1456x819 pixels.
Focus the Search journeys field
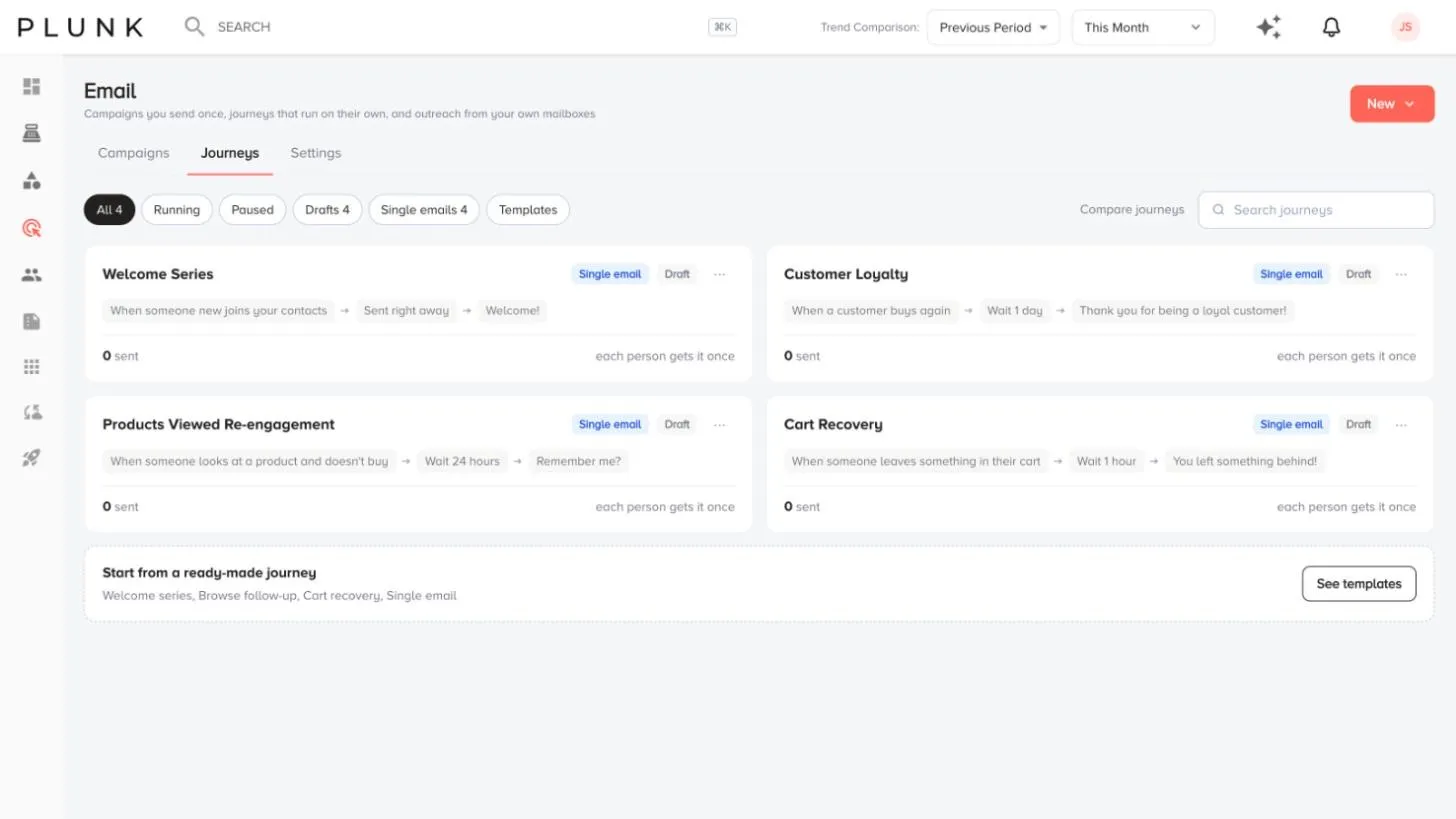1316,210
